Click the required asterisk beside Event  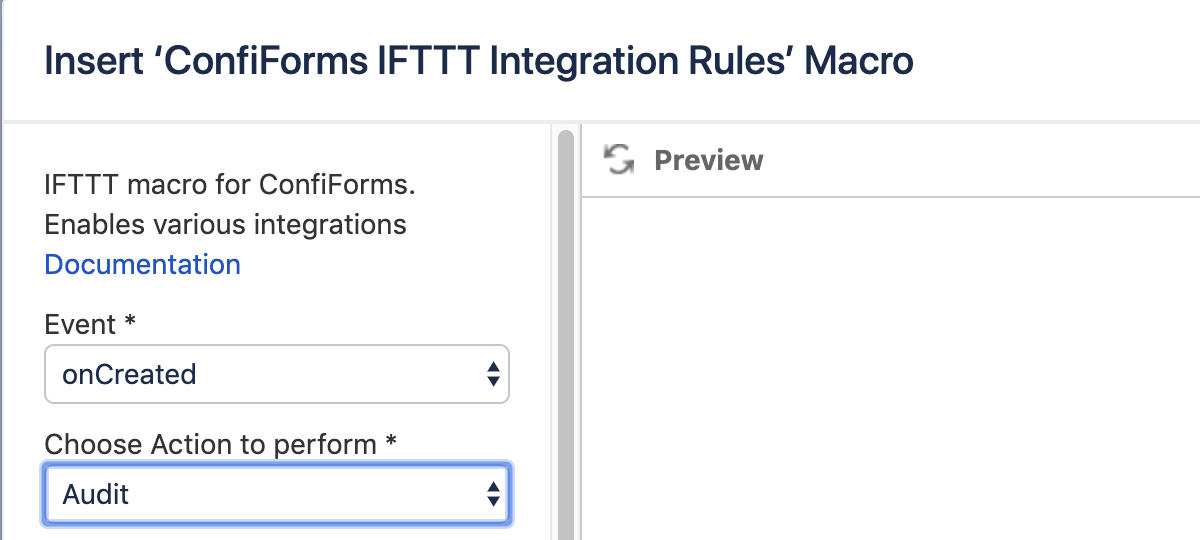[130, 323]
